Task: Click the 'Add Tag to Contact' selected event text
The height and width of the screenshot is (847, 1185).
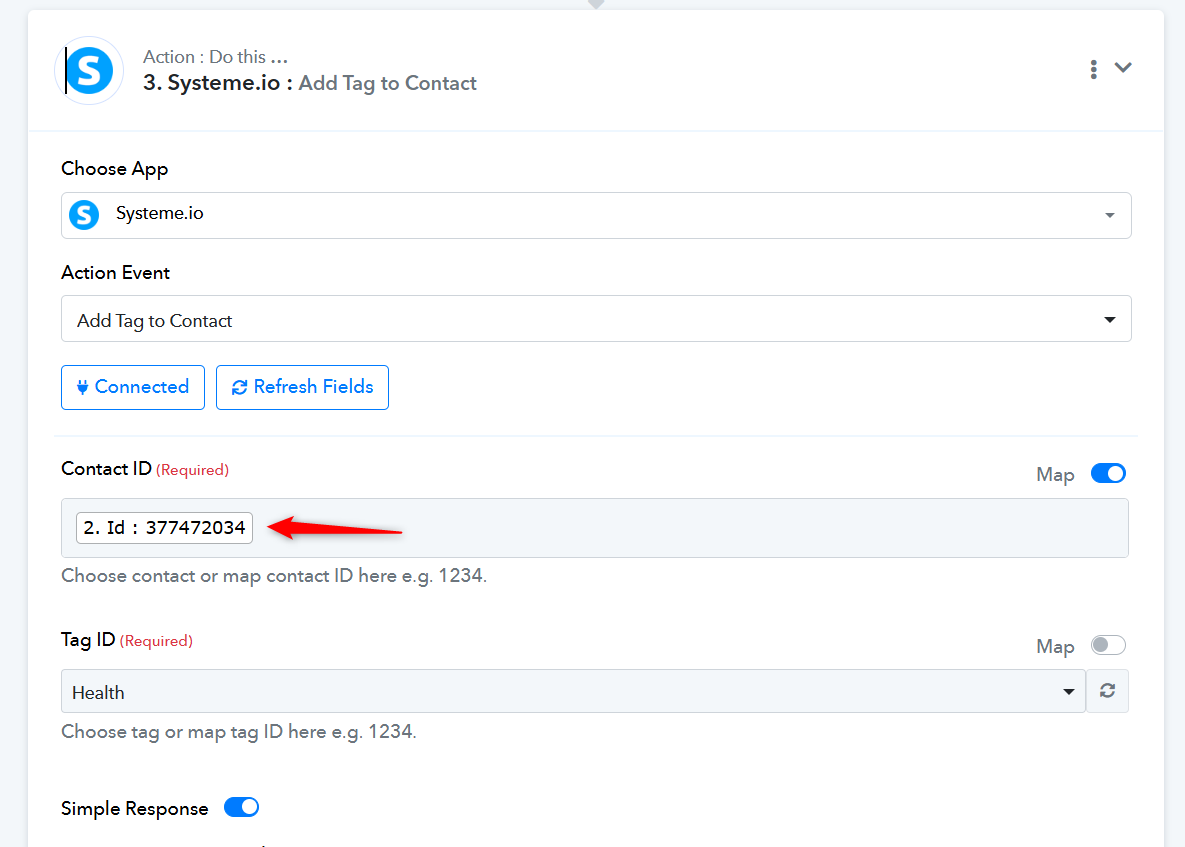Action: pyautogui.click(x=154, y=321)
